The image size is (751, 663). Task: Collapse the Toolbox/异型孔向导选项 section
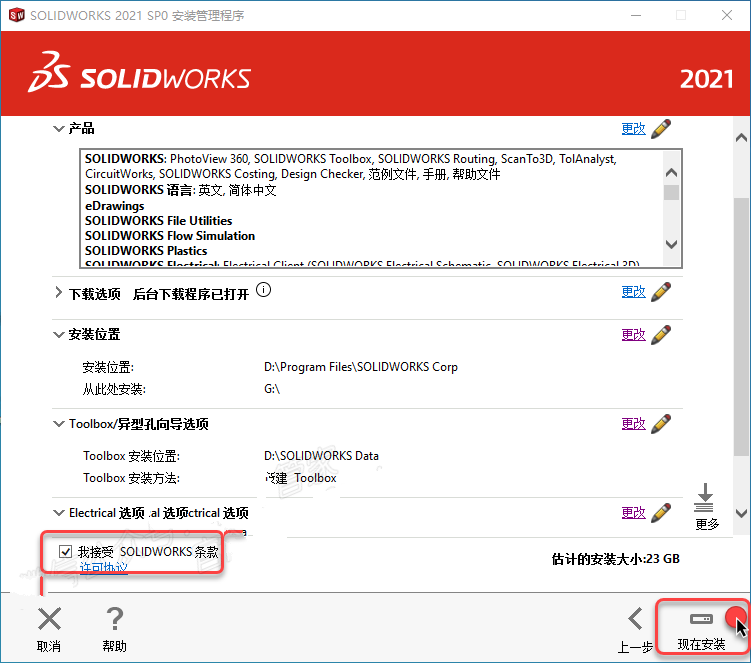click(x=58, y=424)
